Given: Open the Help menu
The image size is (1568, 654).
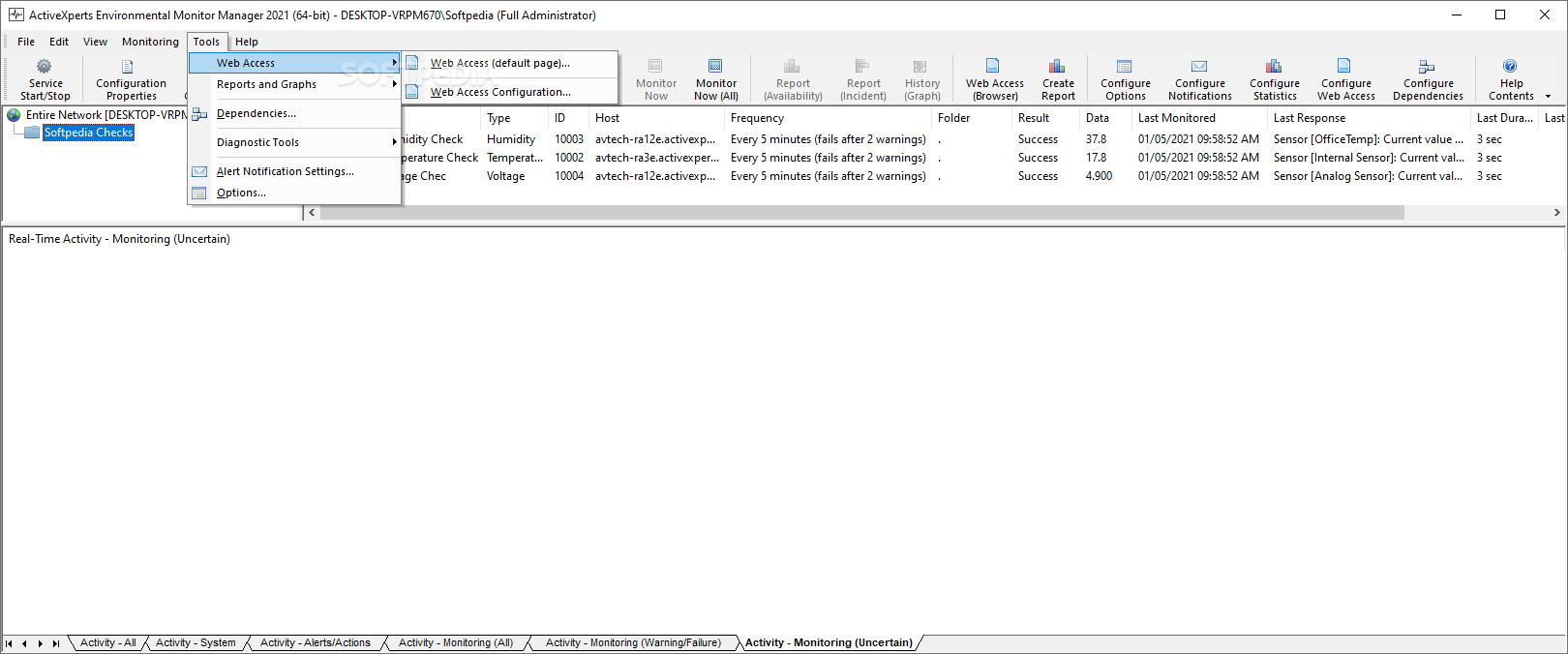Looking at the screenshot, I should pyautogui.click(x=247, y=42).
